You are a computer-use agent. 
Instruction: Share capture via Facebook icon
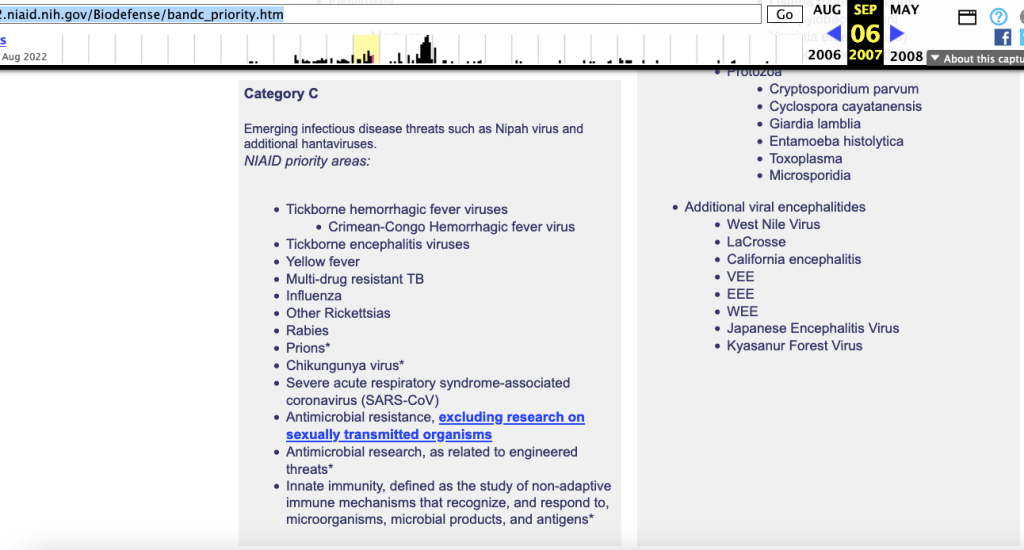click(1002, 37)
